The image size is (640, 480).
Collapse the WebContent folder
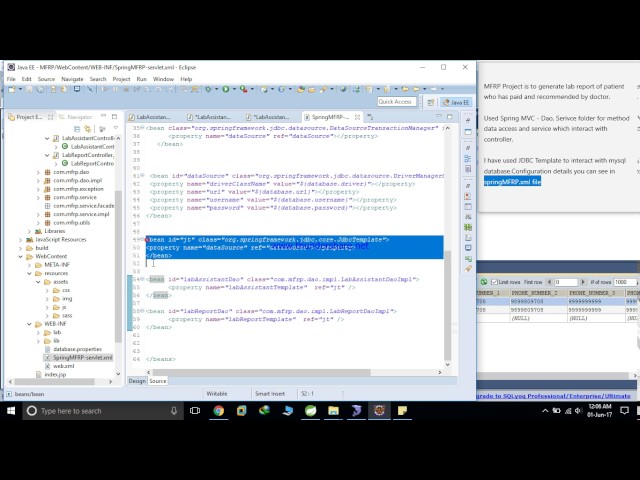[x=20, y=256]
